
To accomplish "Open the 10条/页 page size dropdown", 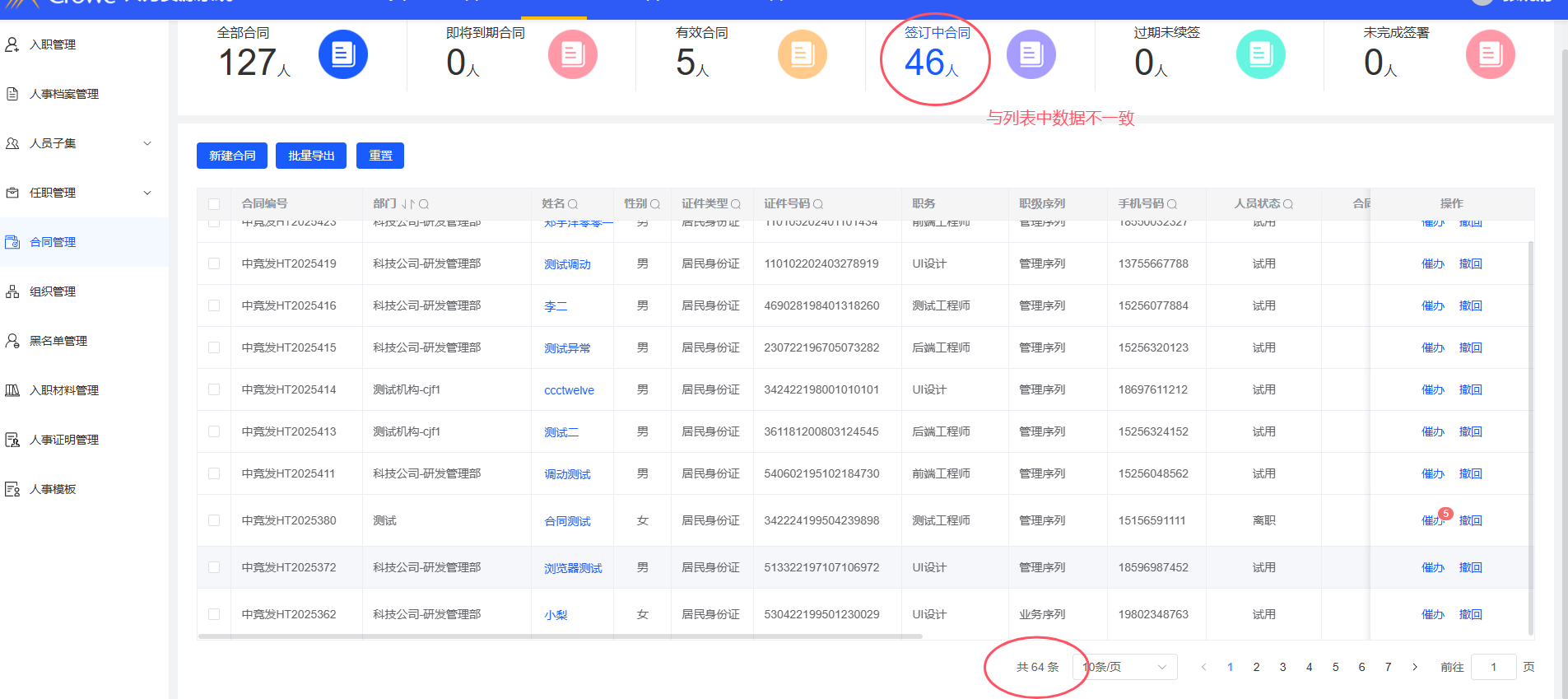I will (1124, 667).
